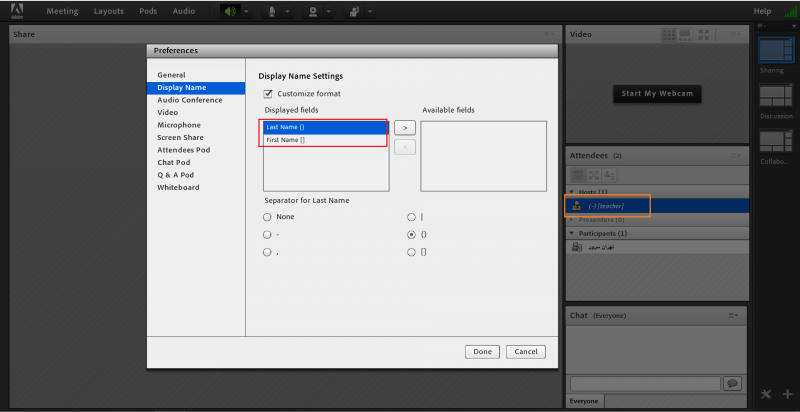The width and height of the screenshot is (800, 412).
Task: Click the plus icon to add layout
Action: tap(787, 394)
